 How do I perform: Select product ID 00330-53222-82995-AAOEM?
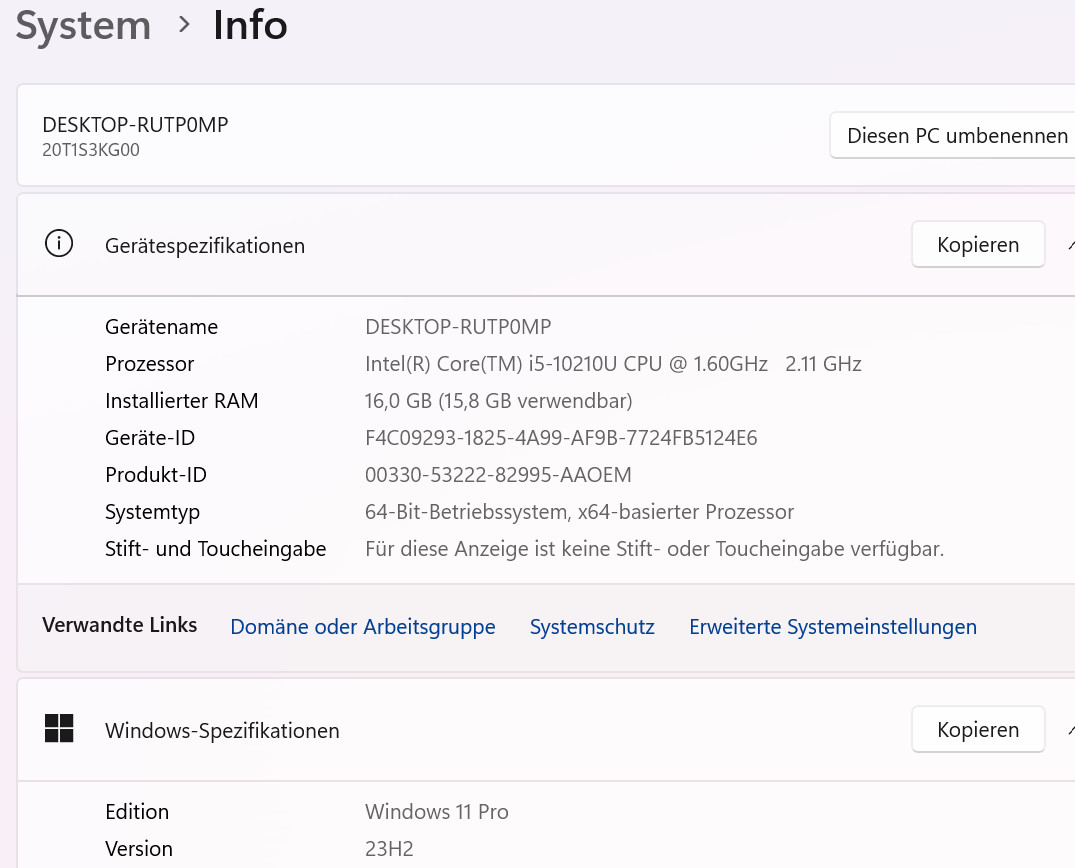[x=498, y=475]
